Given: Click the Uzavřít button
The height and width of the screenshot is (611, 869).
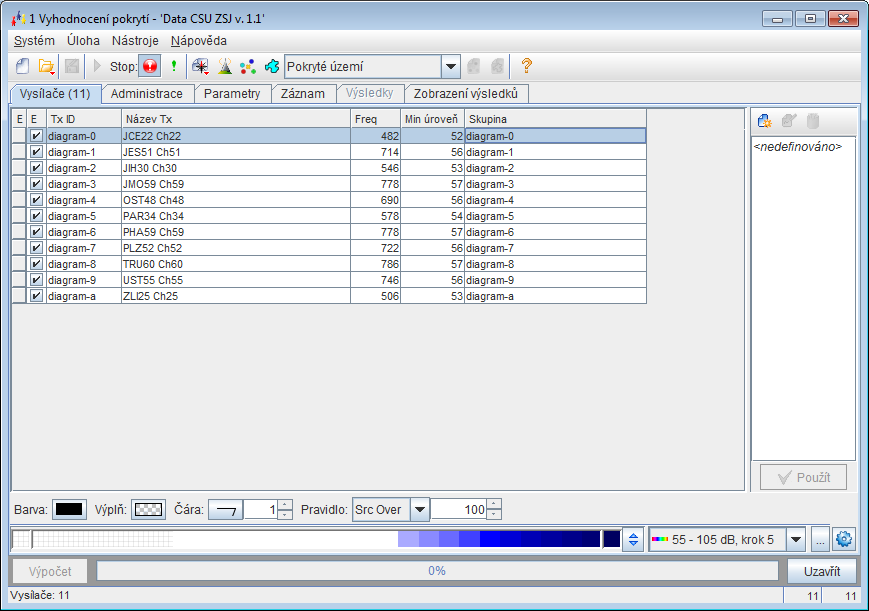Looking at the screenshot, I should 821,571.
